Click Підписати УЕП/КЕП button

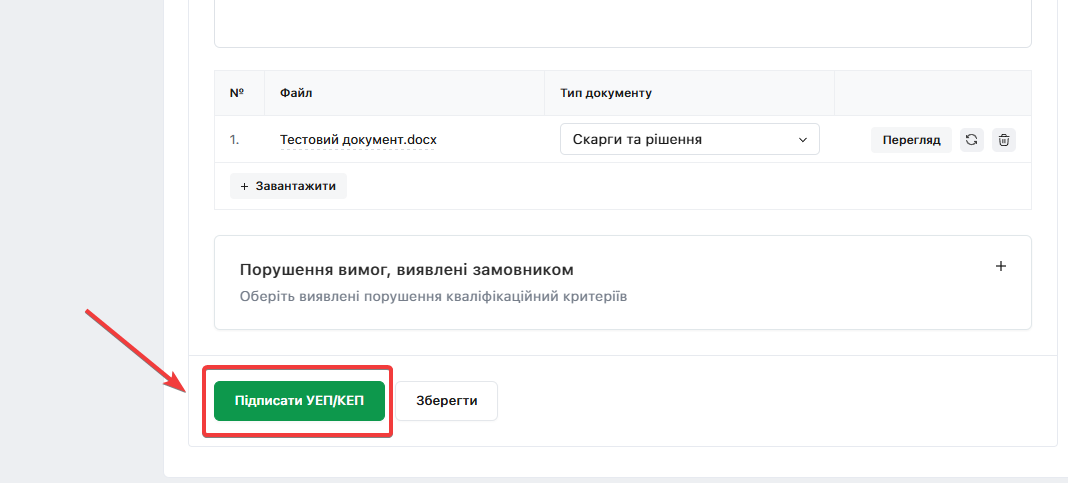[x=299, y=401]
